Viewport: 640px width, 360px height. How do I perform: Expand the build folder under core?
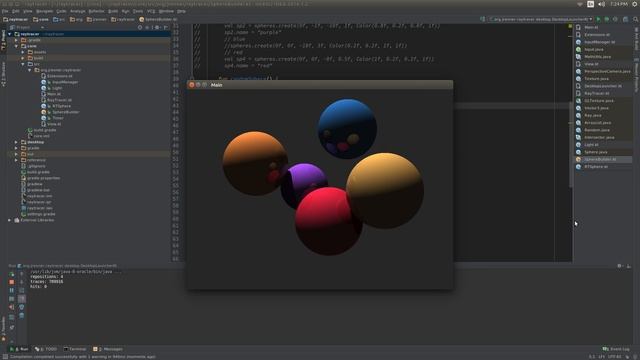[x=23, y=58]
